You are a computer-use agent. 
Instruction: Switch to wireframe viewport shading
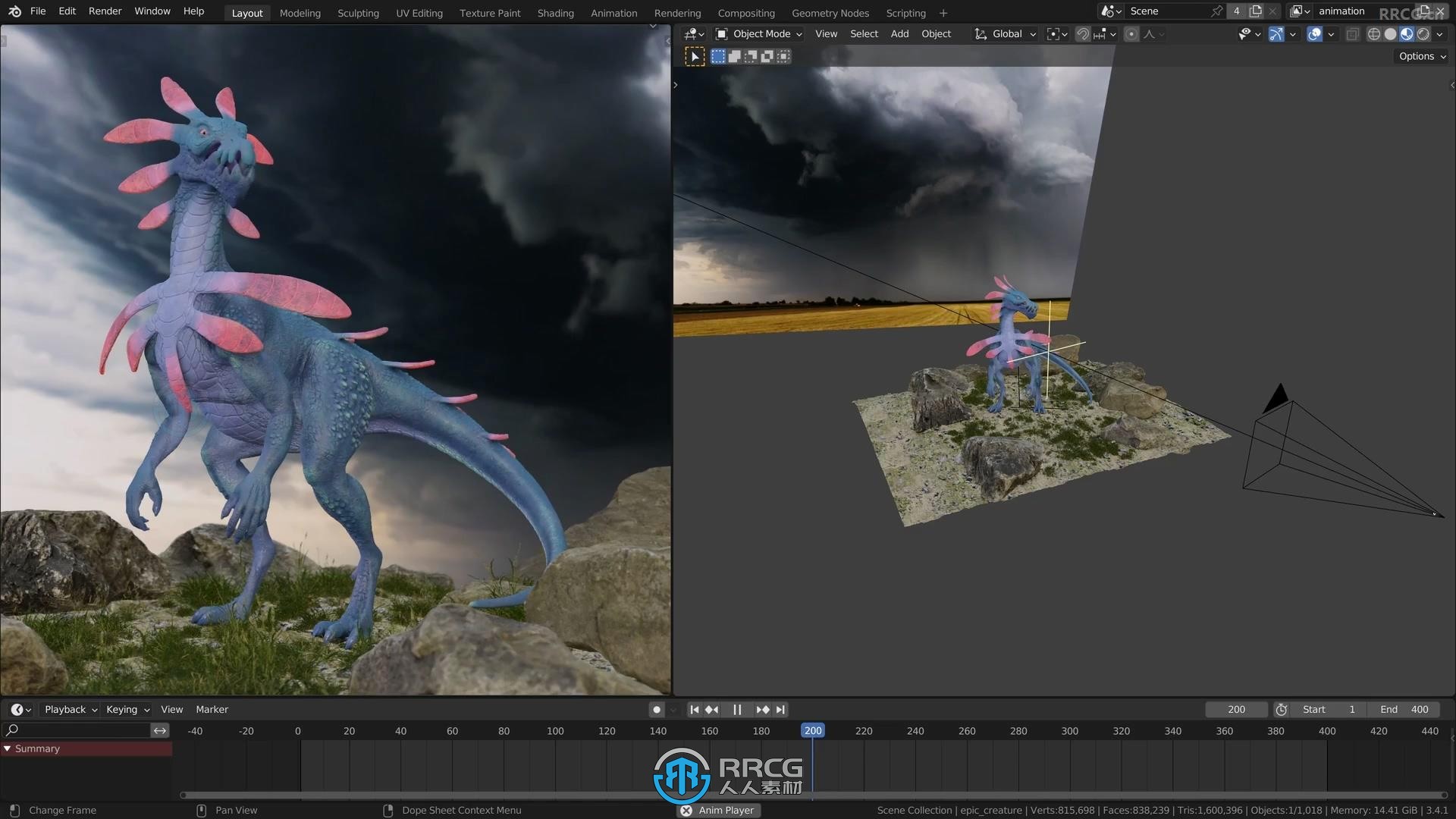(1373, 34)
